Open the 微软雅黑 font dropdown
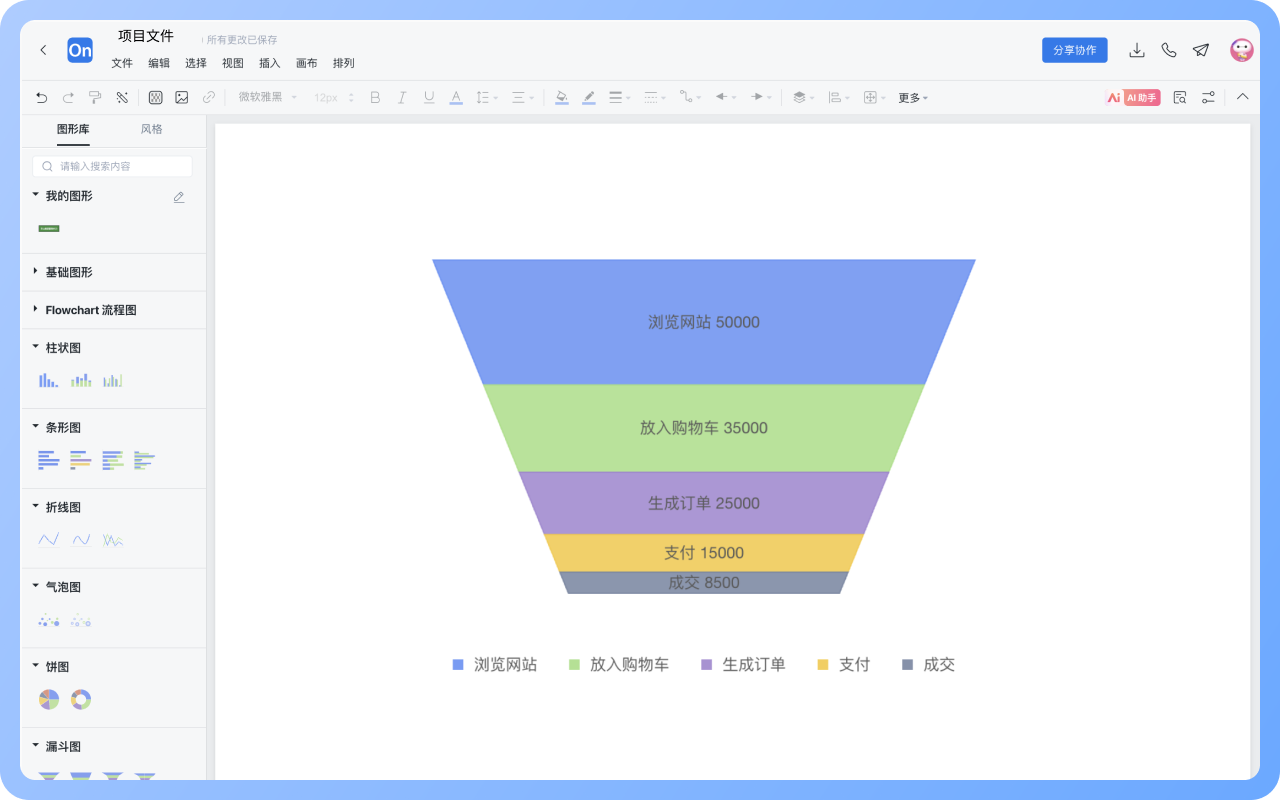 point(267,97)
